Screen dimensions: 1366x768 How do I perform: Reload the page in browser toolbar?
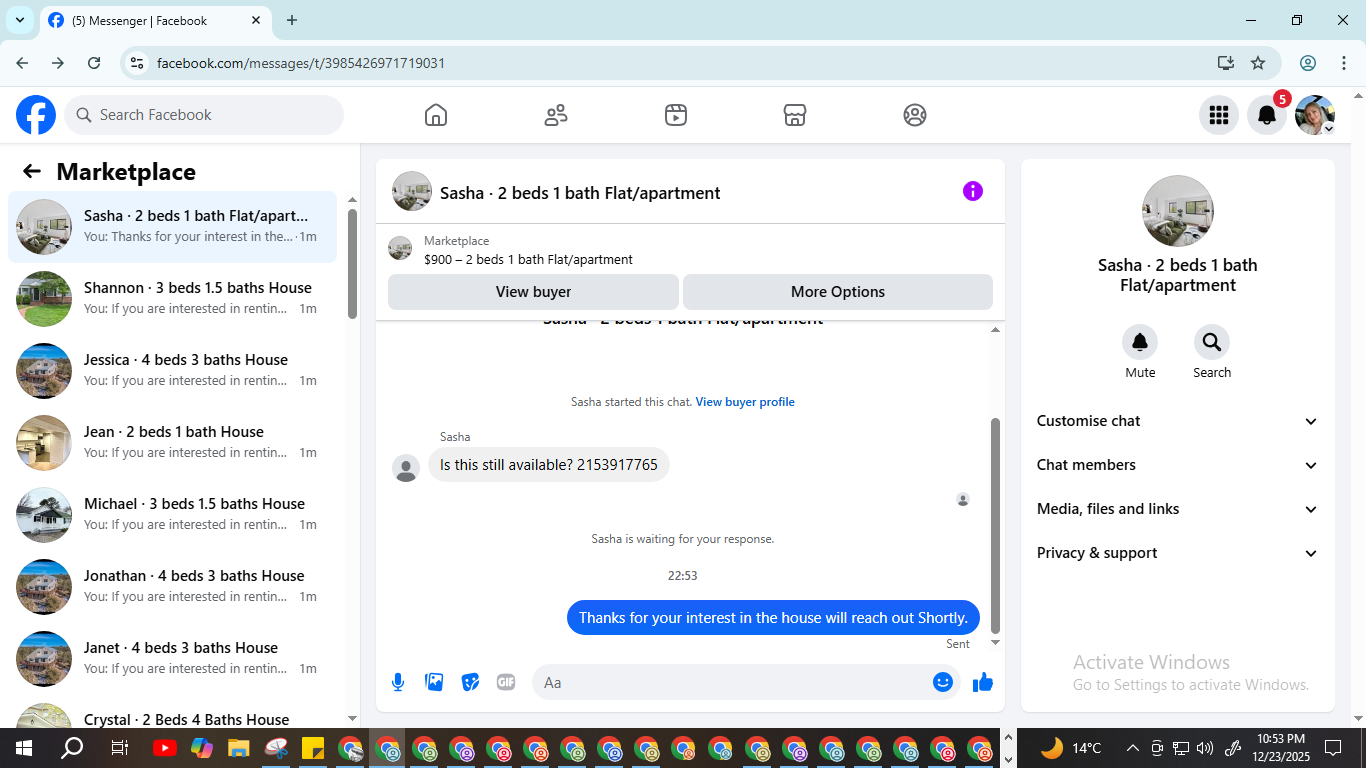pos(94,63)
